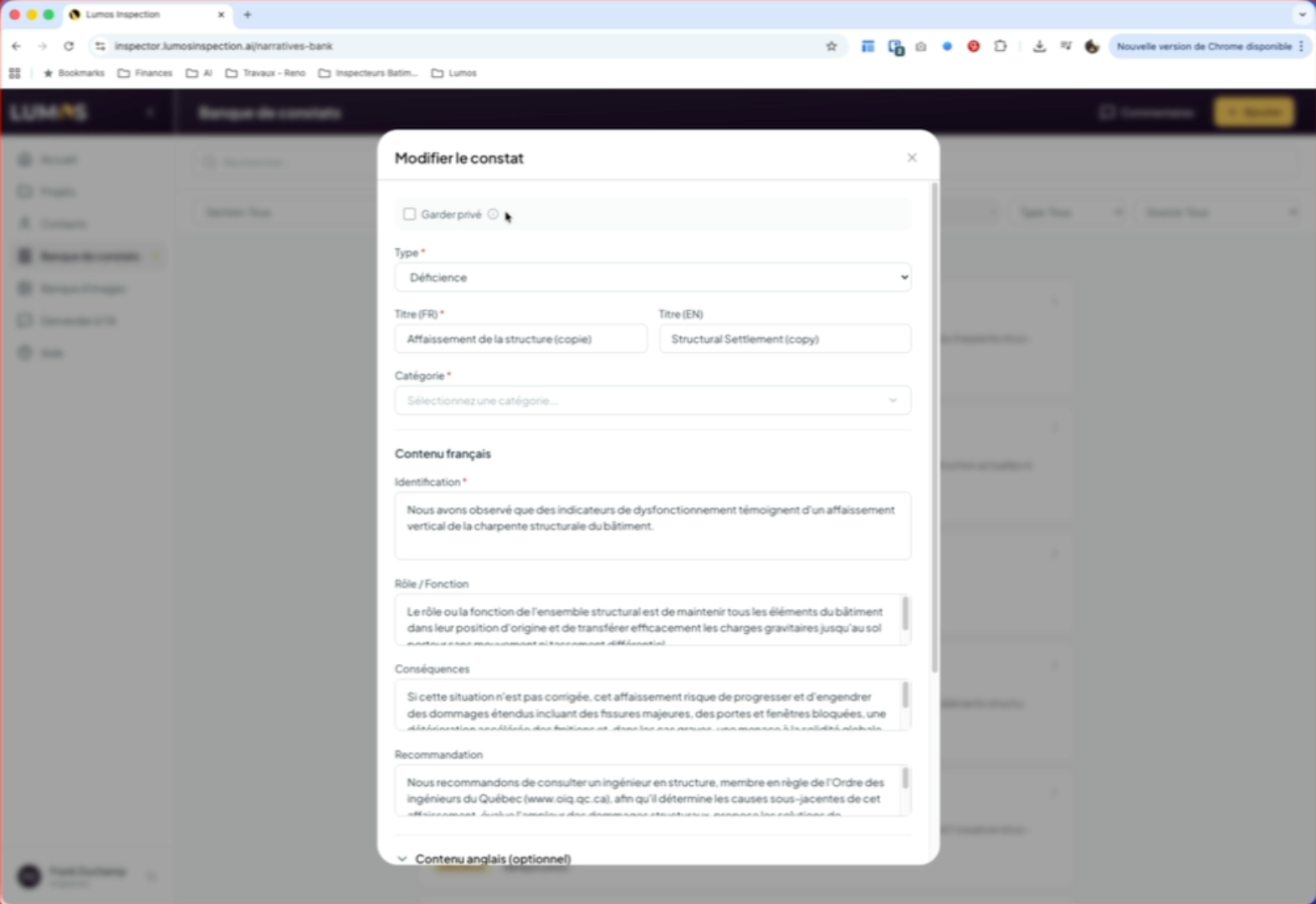Viewport: 1316px width, 904px height.
Task: Click the Conséquences textarea scrollbar
Action: click(904, 695)
